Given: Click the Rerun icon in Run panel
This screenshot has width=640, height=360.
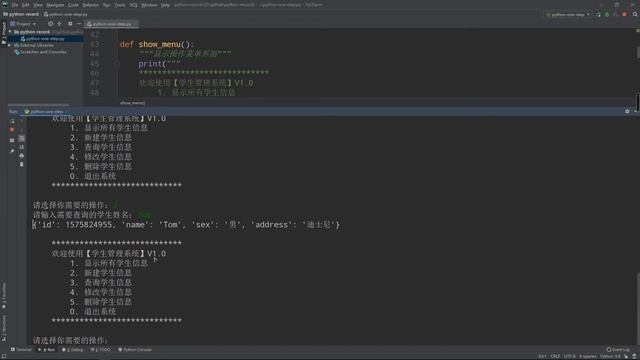Looking at the screenshot, I should pyautogui.click(x=12, y=121).
